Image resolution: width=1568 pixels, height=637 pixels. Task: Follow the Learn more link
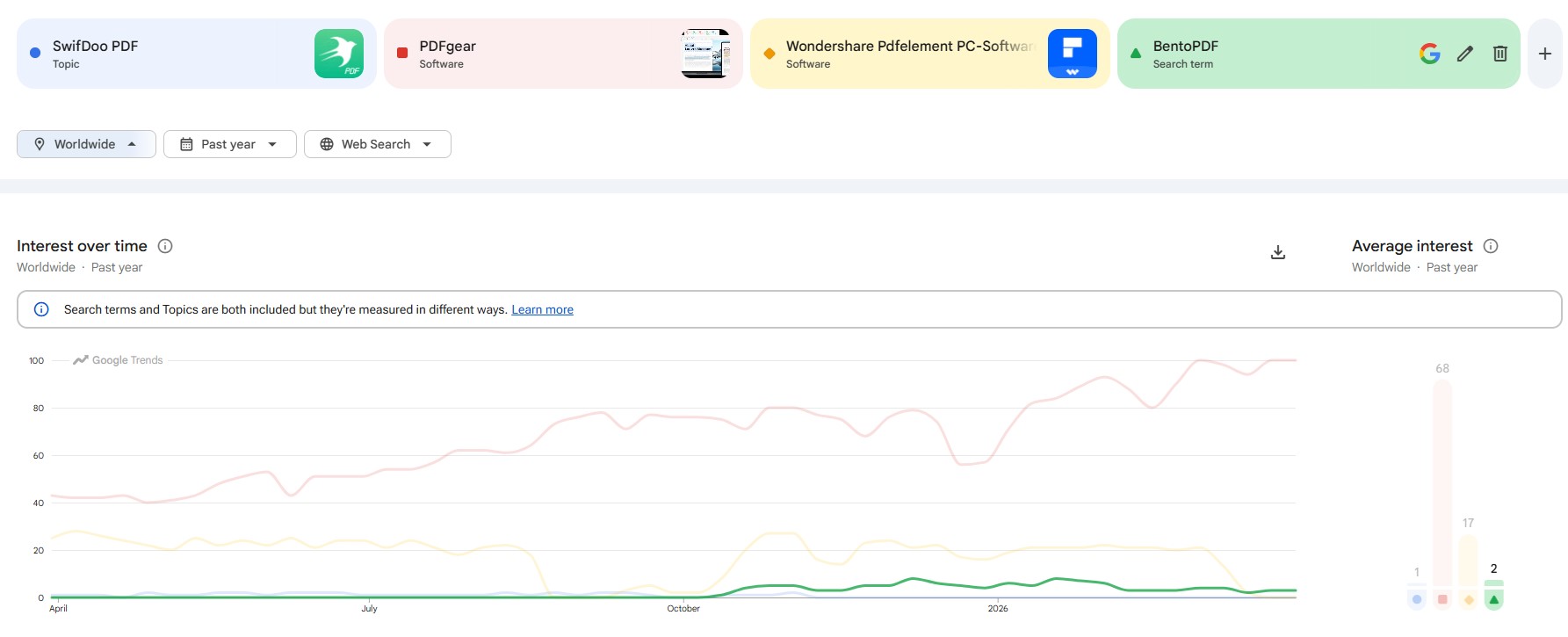pyautogui.click(x=542, y=309)
